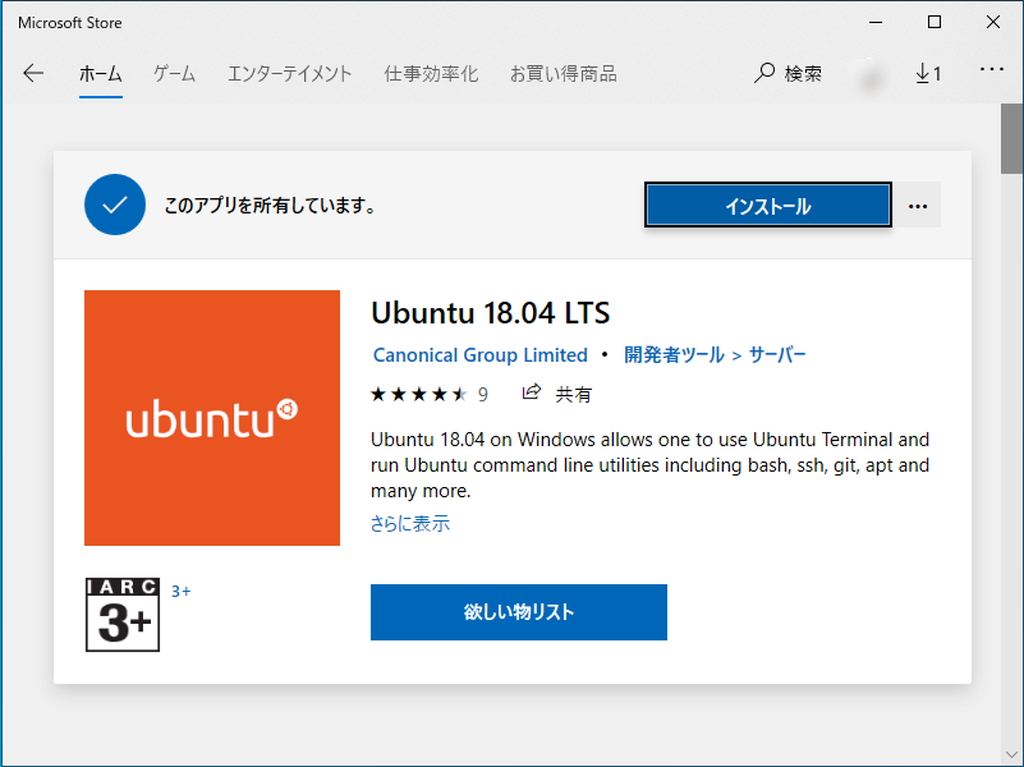Click the blue checkmark ownership icon
Viewport: 1024px width, 767px height.
click(115, 204)
